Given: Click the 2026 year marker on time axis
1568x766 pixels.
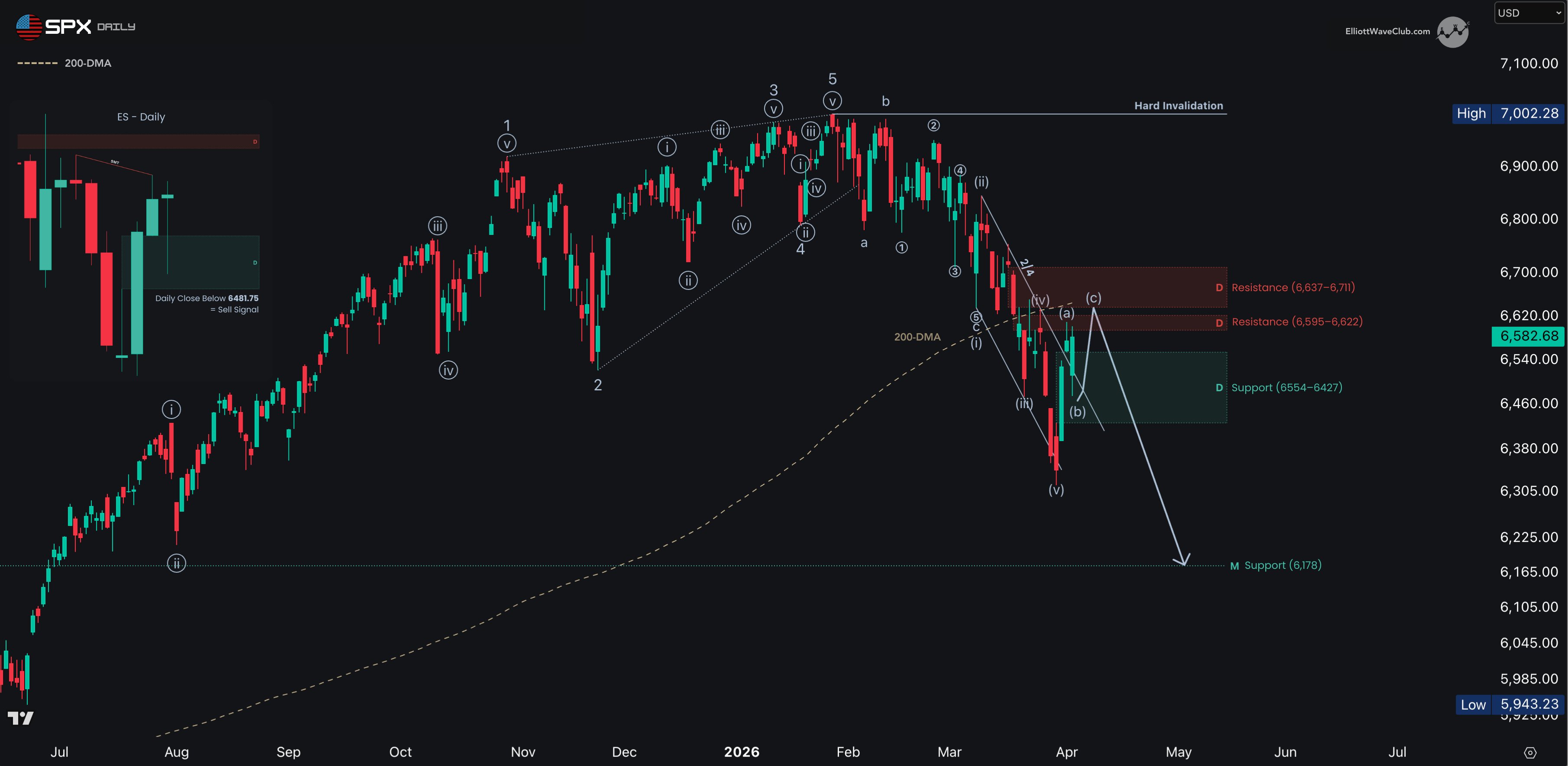Looking at the screenshot, I should point(742,752).
